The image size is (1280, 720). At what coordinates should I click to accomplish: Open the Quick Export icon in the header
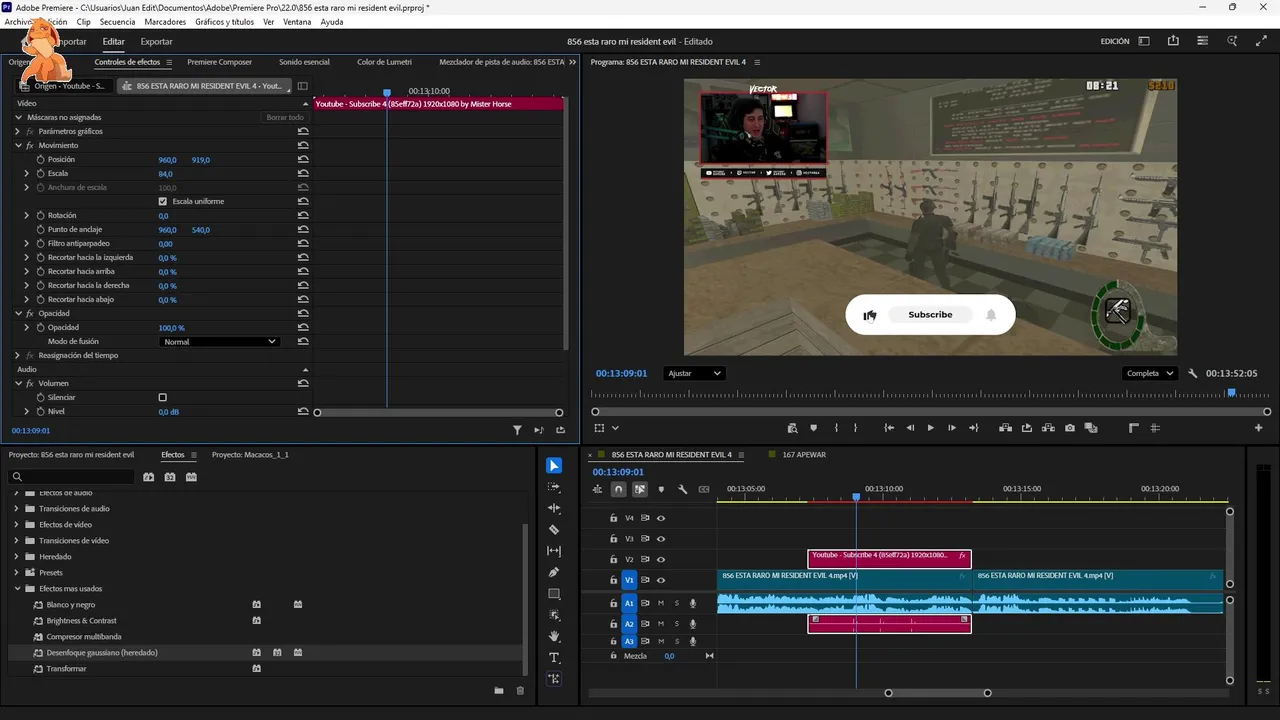click(1173, 41)
